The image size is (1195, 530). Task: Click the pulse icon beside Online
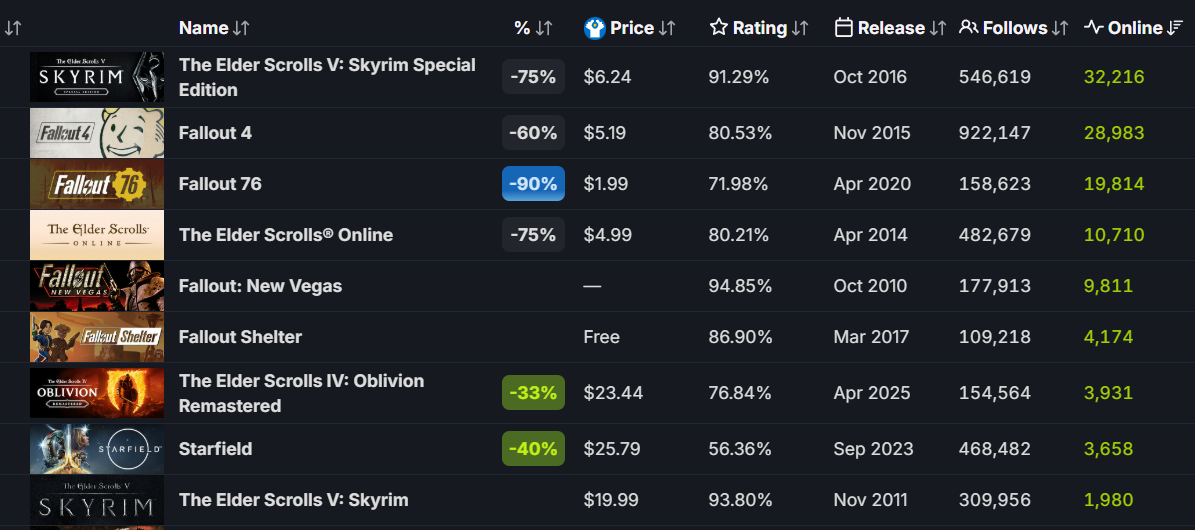pos(1094,28)
